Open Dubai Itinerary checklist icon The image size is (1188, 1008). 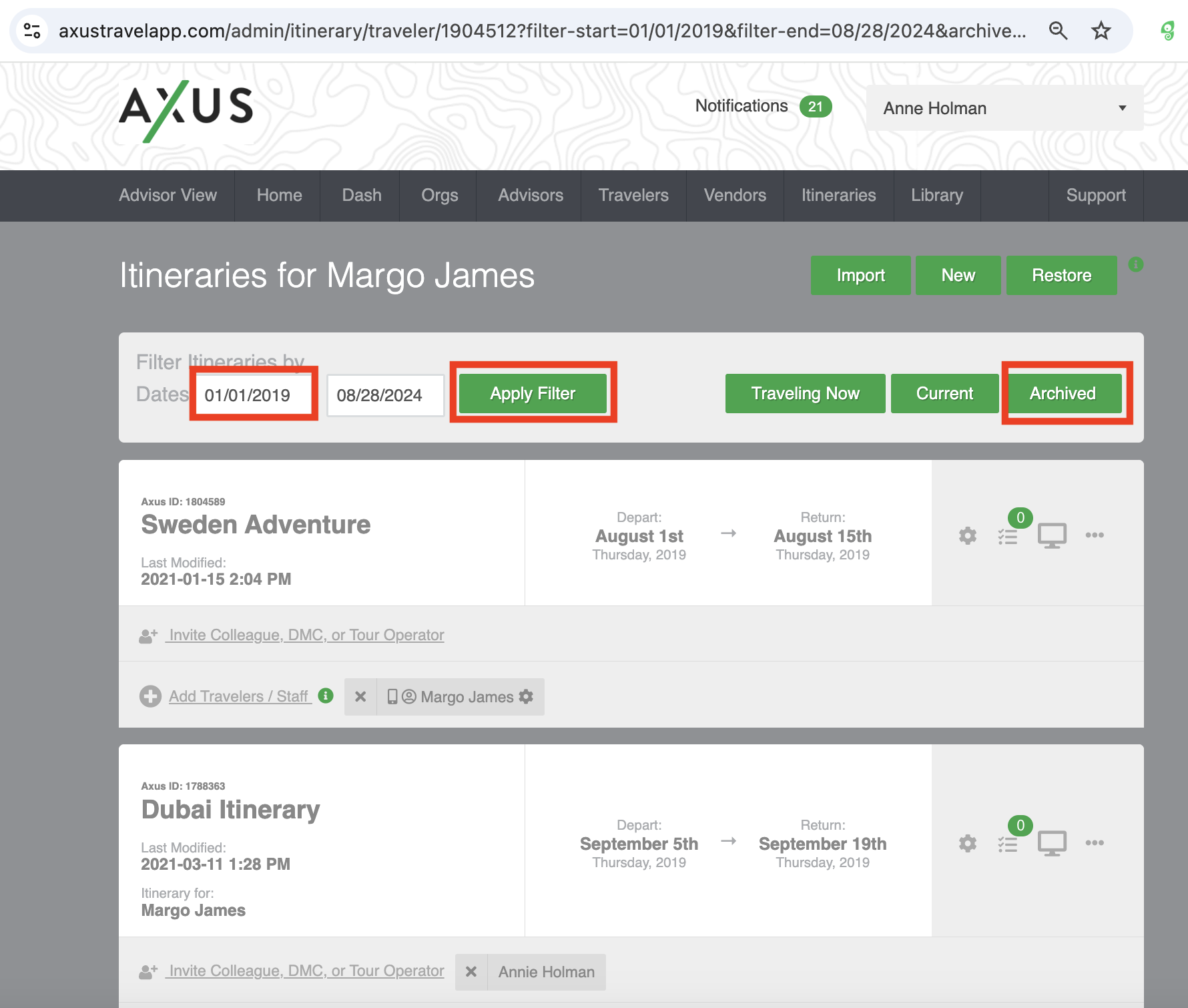coord(1008,844)
